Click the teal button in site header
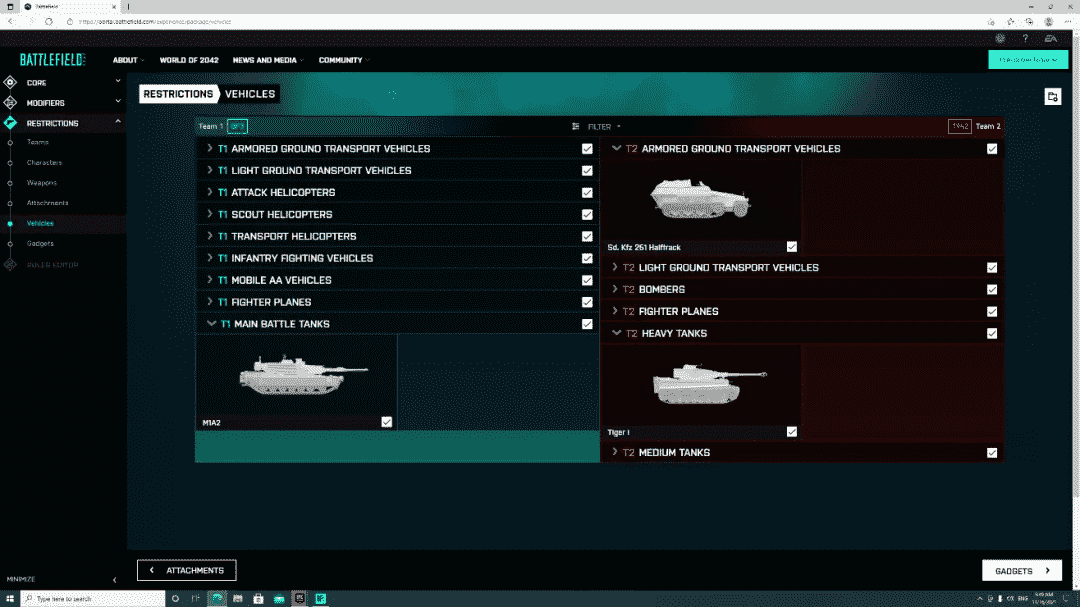 coord(1028,60)
